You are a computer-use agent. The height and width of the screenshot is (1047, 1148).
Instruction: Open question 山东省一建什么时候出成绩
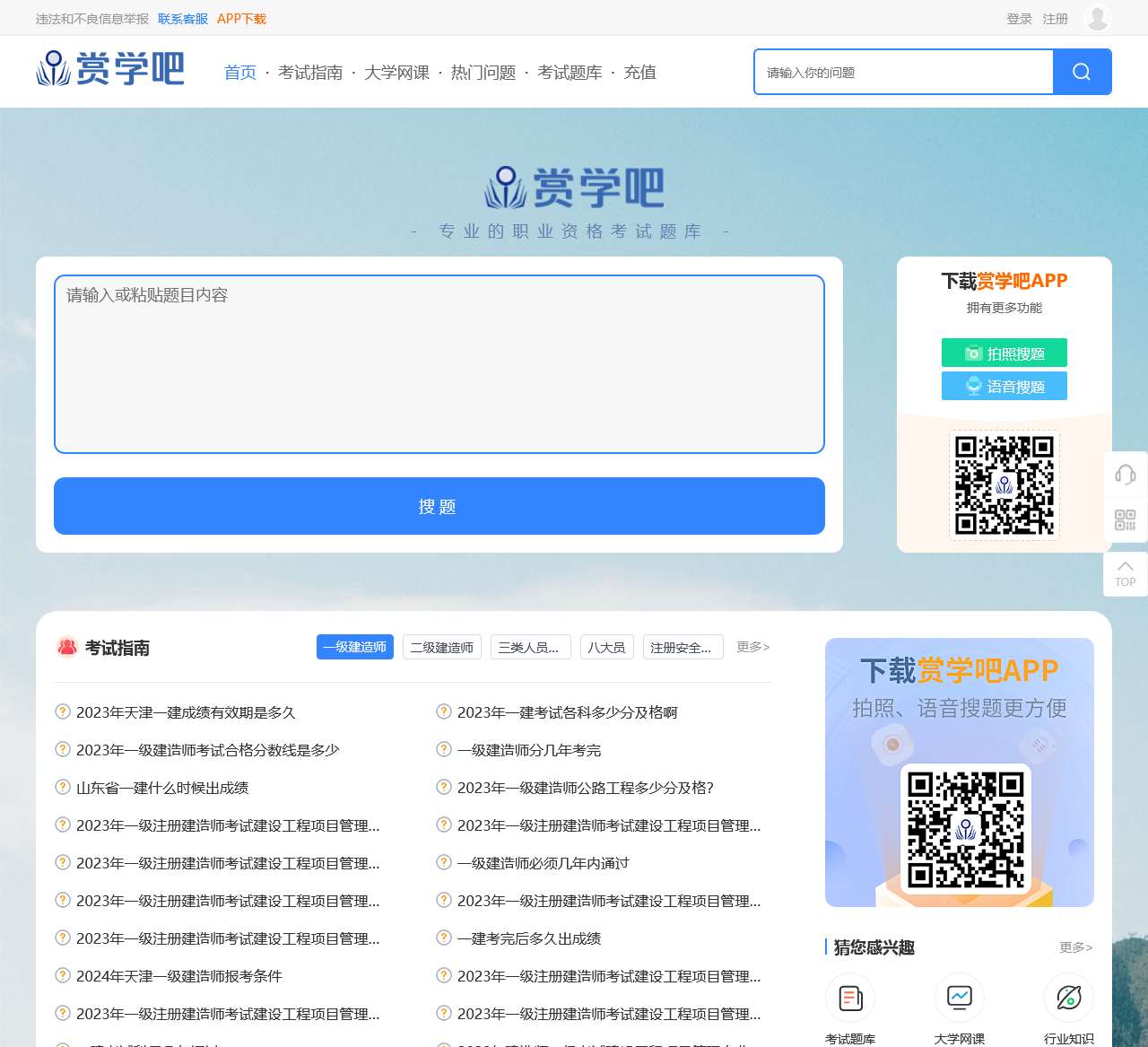(x=162, y=788)
